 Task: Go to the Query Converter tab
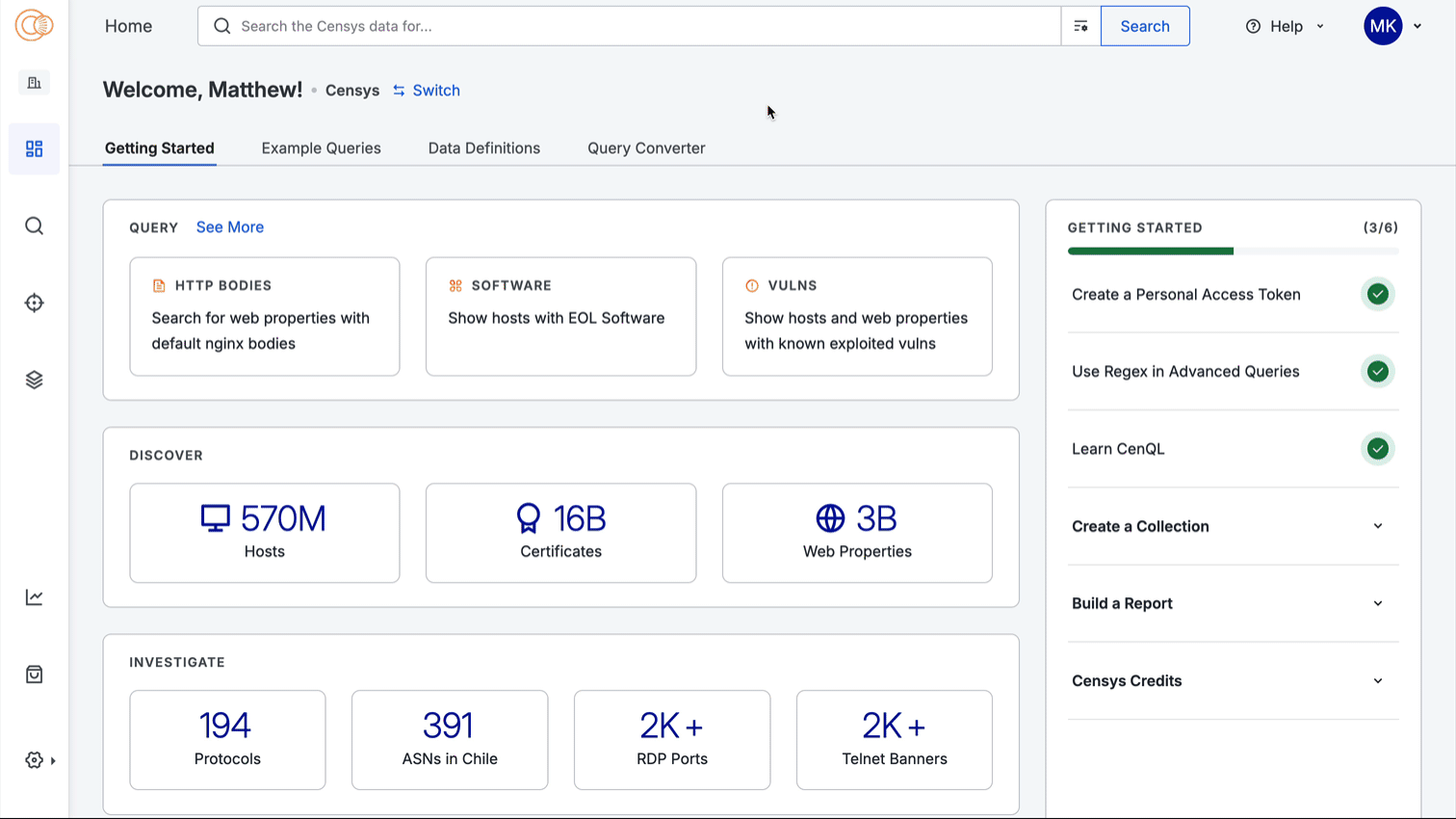click(x=646, y=148)
